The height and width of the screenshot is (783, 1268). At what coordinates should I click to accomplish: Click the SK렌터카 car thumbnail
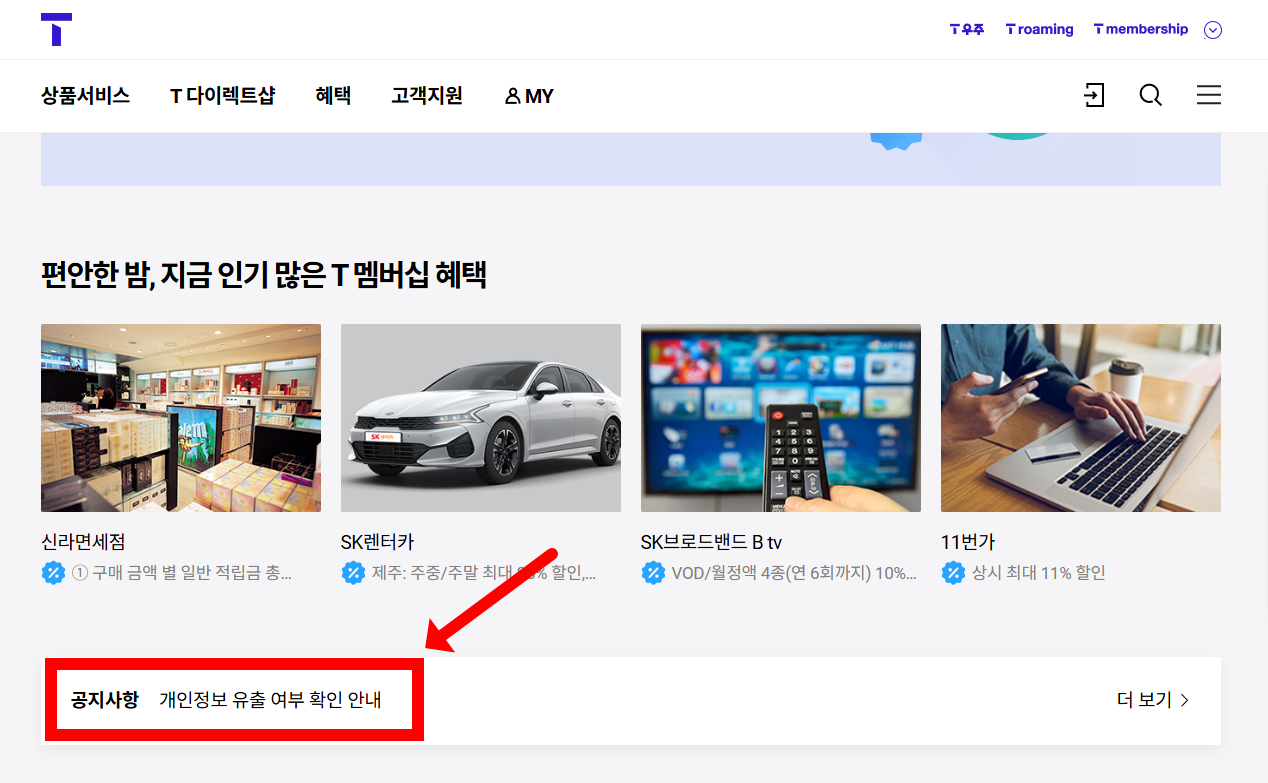pyautogui.click(x=481, y=418)
